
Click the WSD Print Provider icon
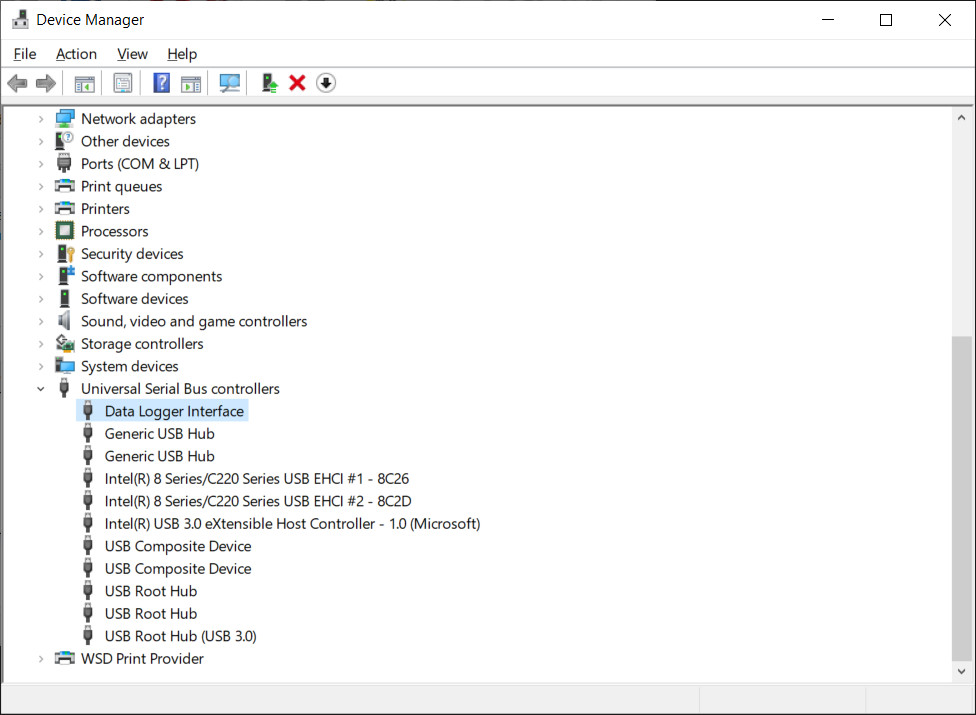pyautogui.click(x=65, y=658)
